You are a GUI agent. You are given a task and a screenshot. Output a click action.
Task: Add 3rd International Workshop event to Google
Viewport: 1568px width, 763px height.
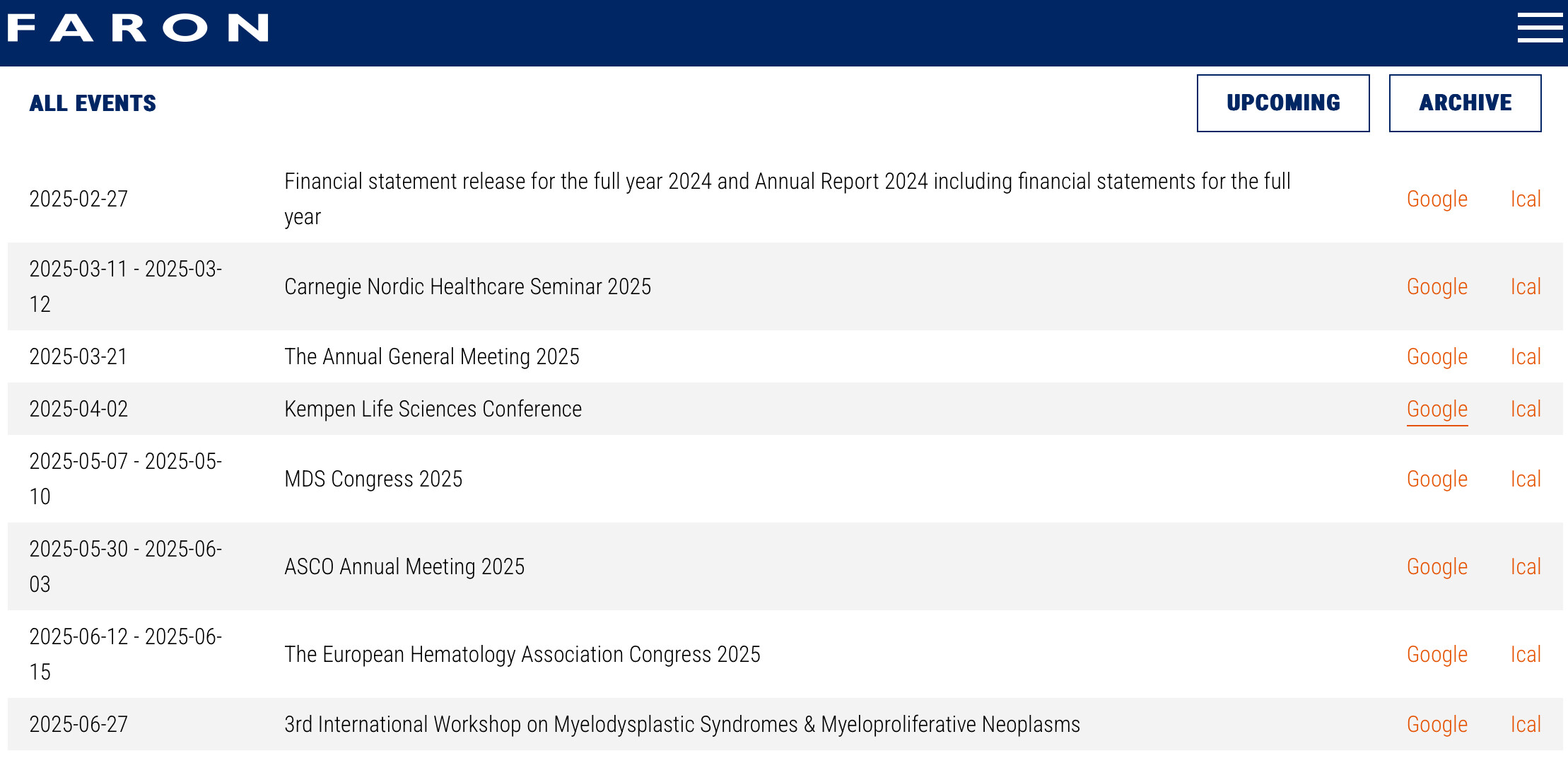(x=1437, y=725)
